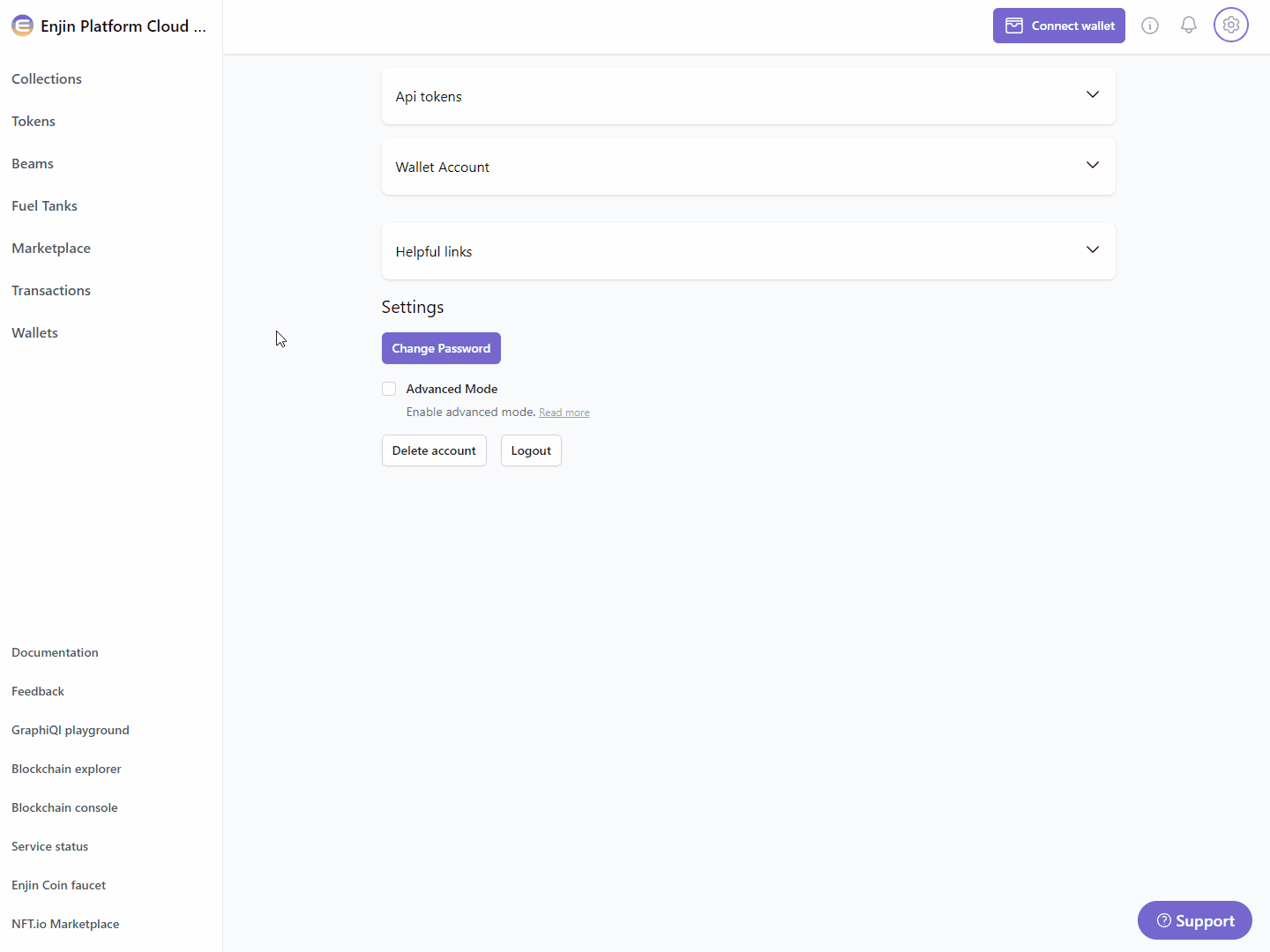
Task: Open notifications bell icon
Action: 1189,26
